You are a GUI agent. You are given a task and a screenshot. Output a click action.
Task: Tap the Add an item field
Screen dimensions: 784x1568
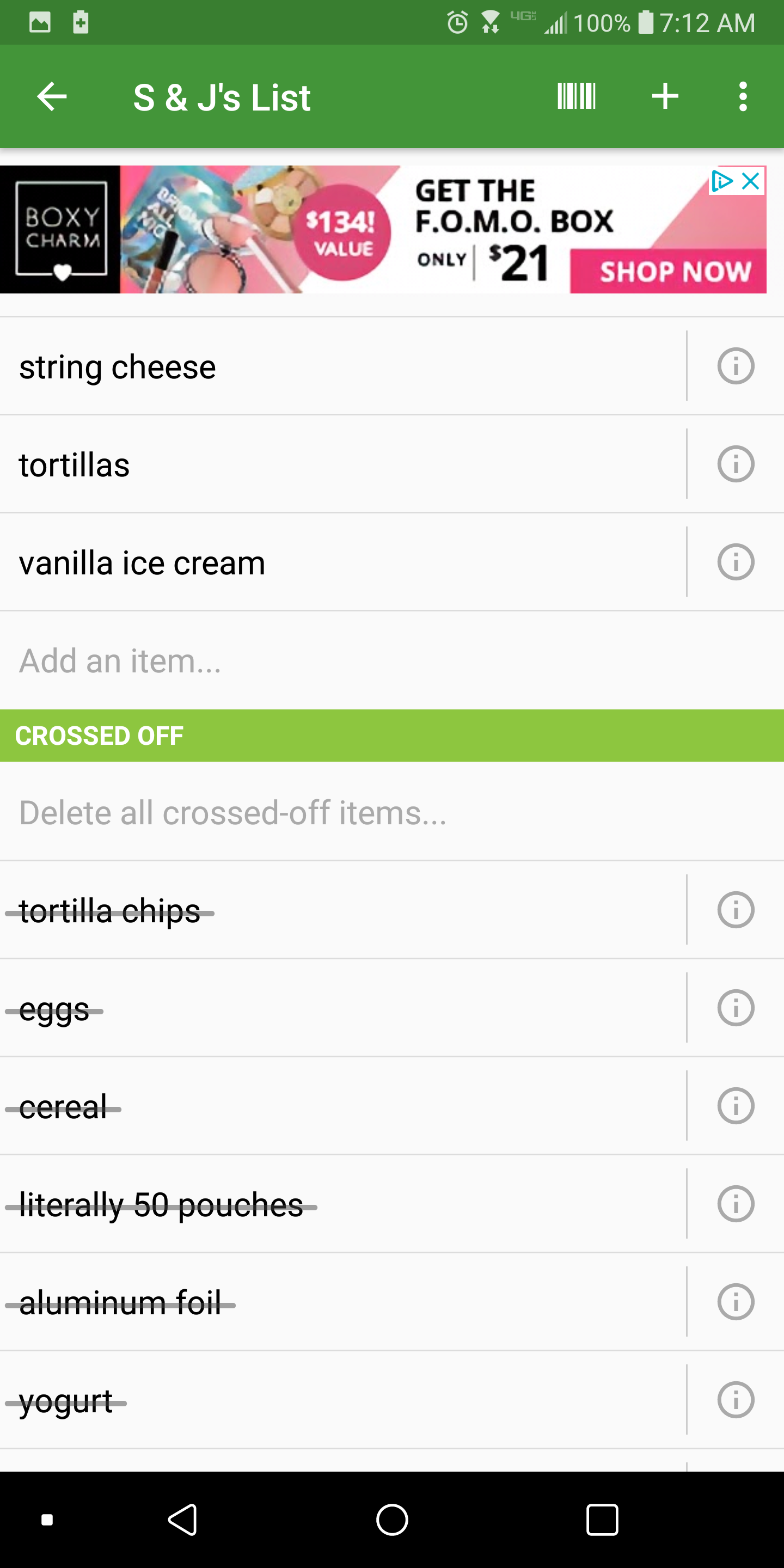coord(304,661)
